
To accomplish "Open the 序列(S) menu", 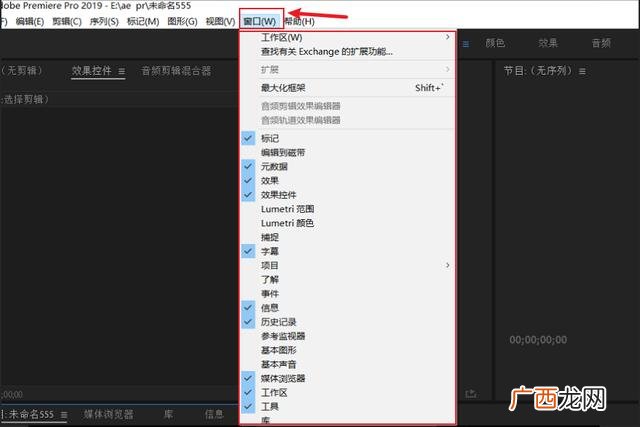I will point(104,21).
